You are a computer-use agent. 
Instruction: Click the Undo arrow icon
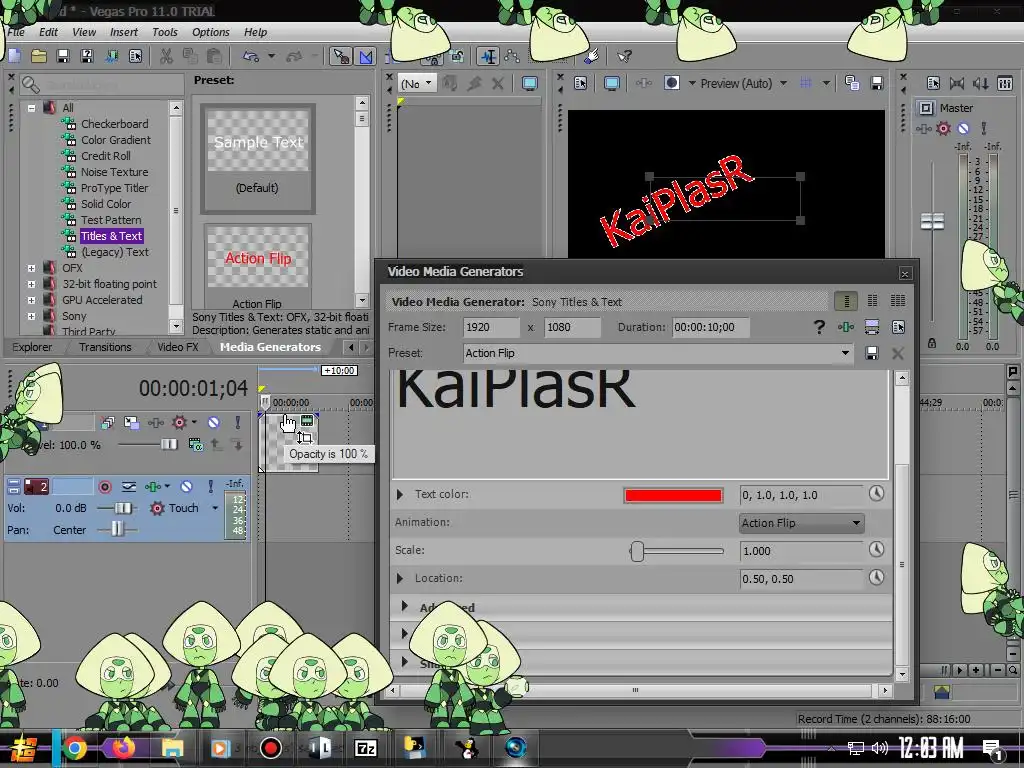251,56
